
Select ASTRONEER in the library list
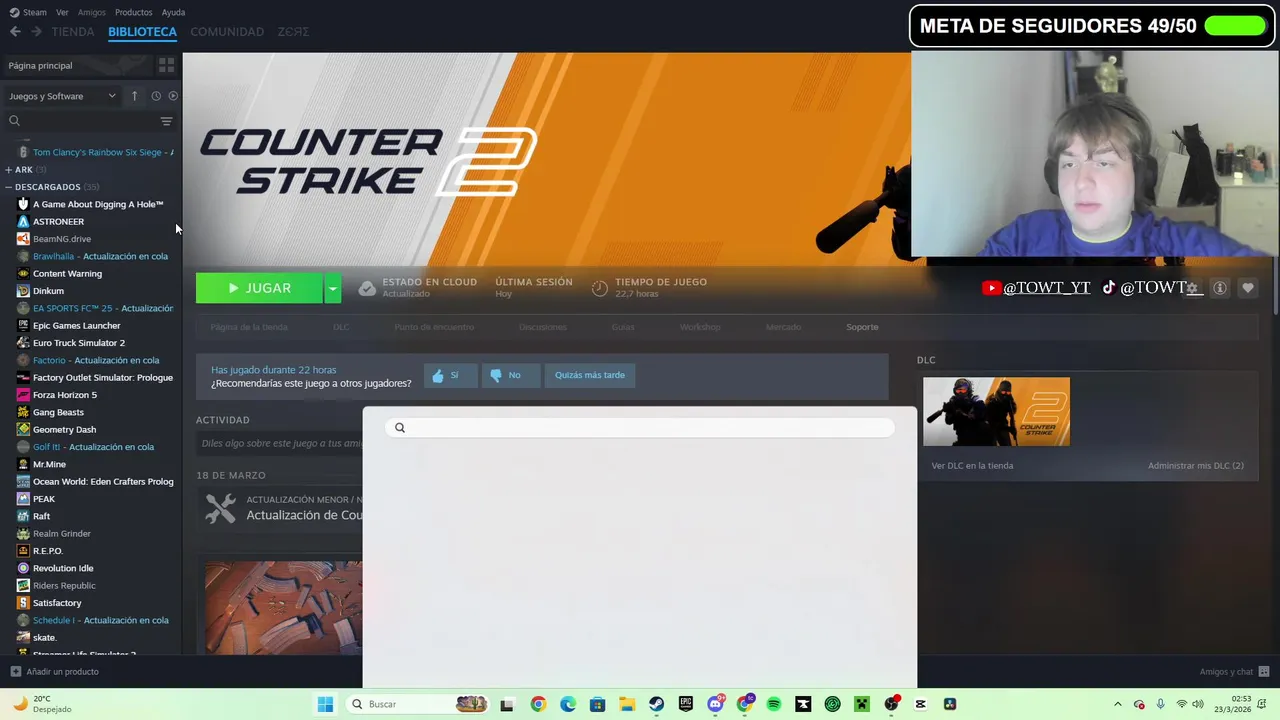58,221
